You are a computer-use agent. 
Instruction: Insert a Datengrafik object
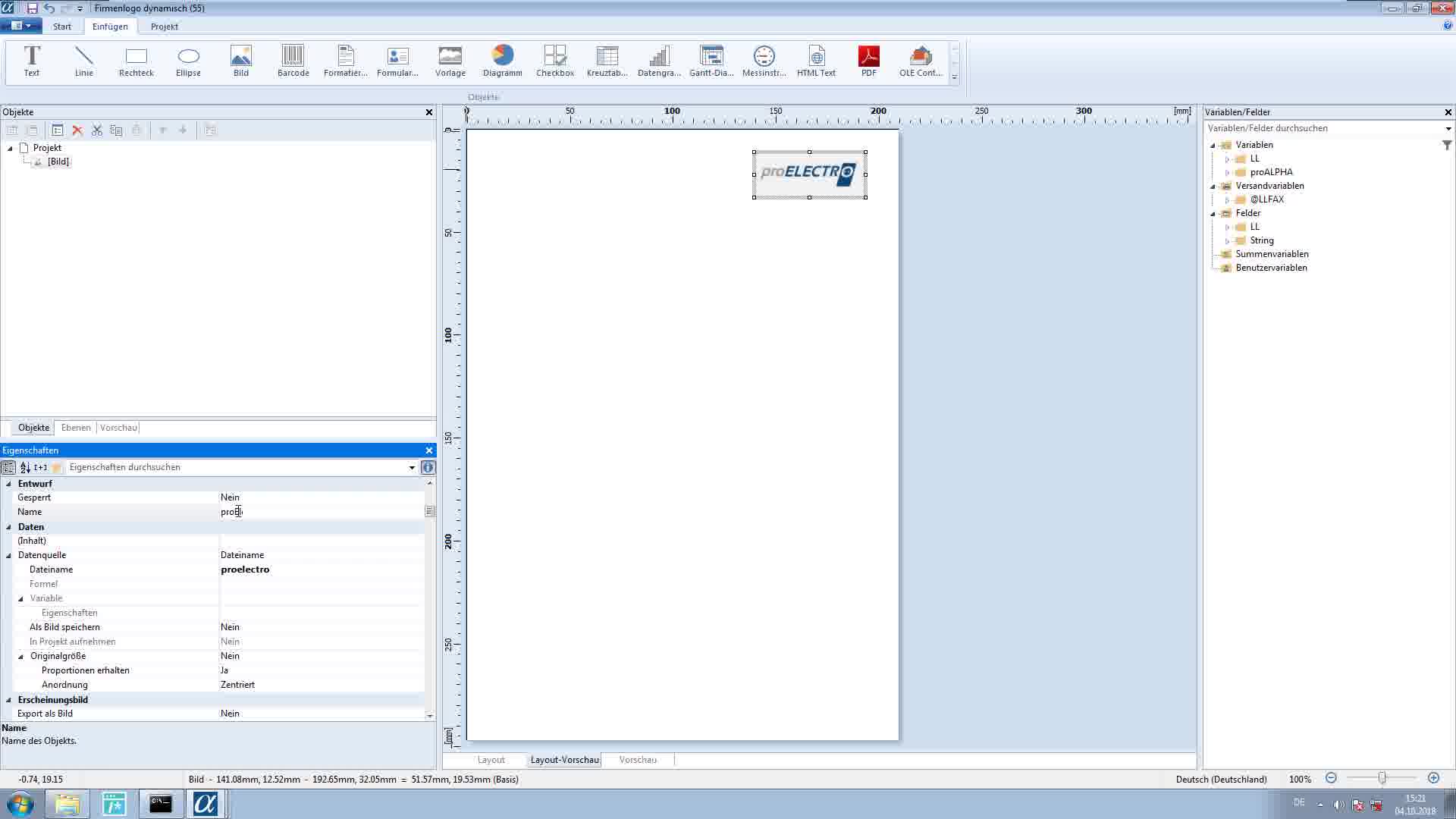pos(660,61)
